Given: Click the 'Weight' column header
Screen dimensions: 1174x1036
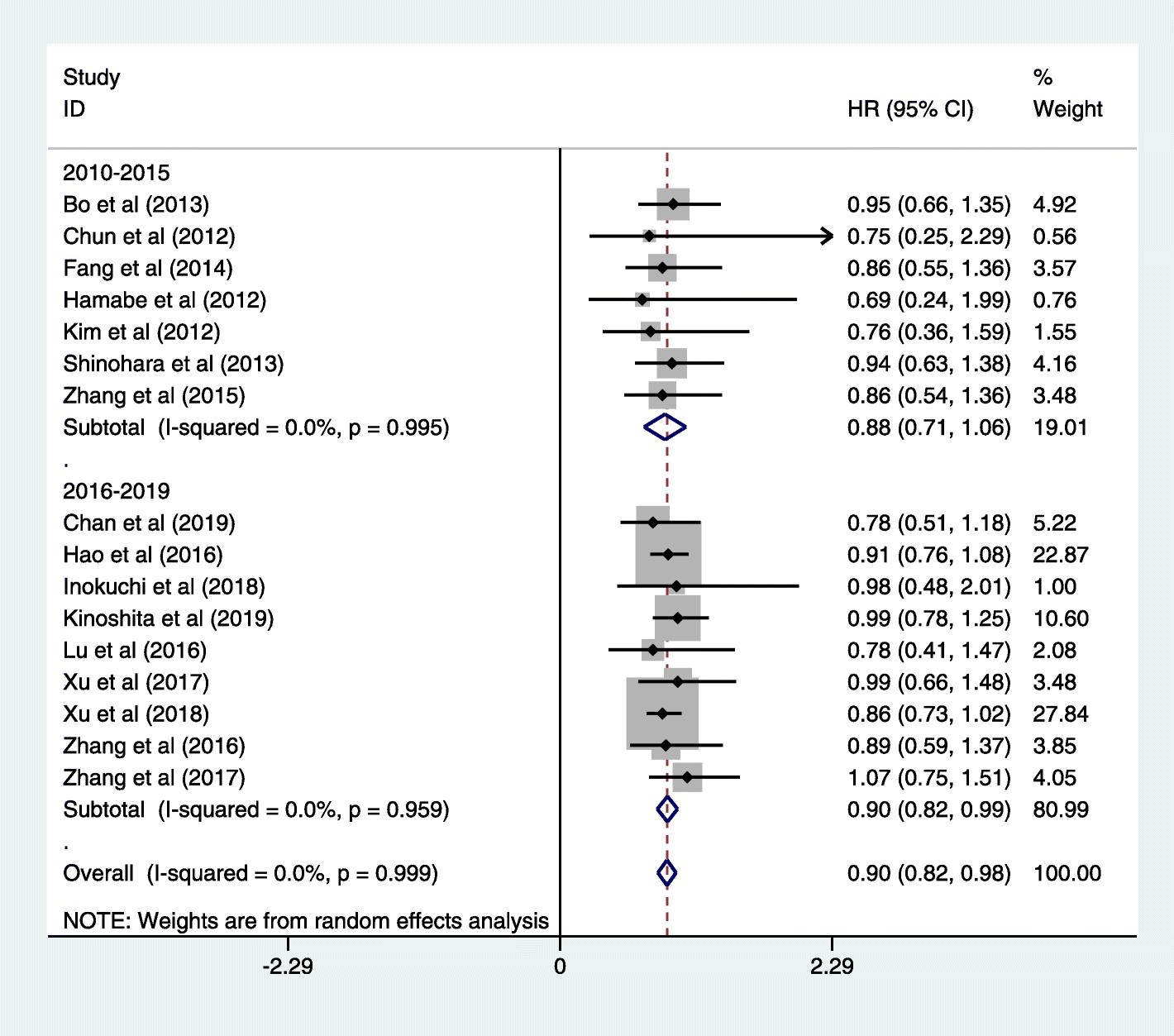Looking at the screenshot, I should tap(1067, 109).
